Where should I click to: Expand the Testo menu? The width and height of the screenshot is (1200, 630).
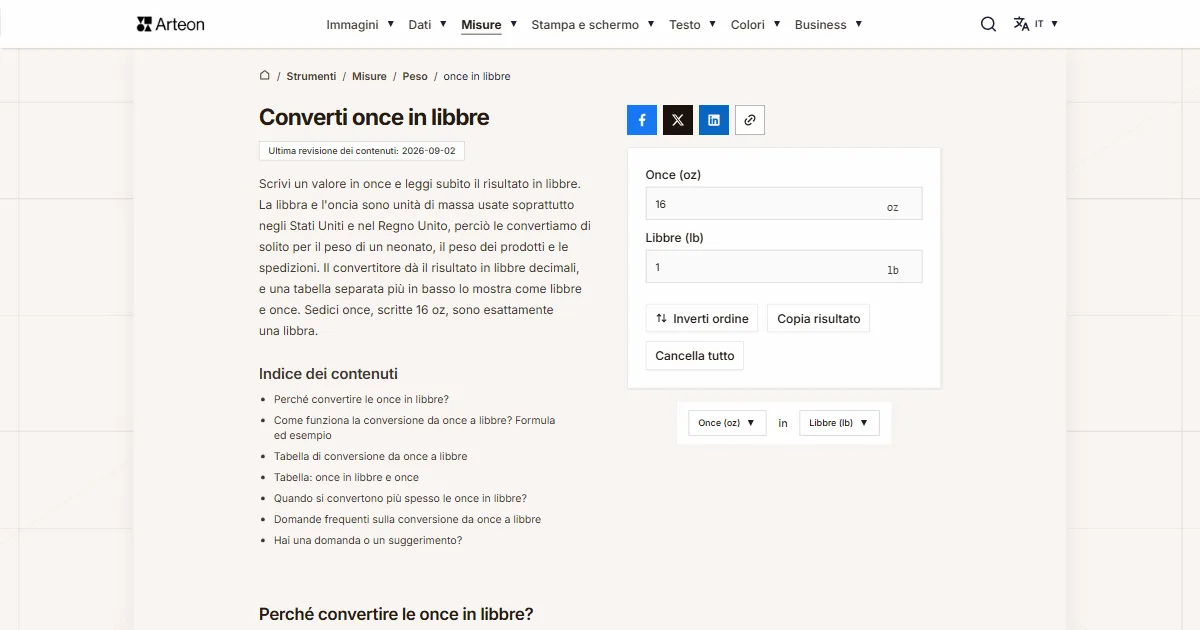[x=693, y=24]
